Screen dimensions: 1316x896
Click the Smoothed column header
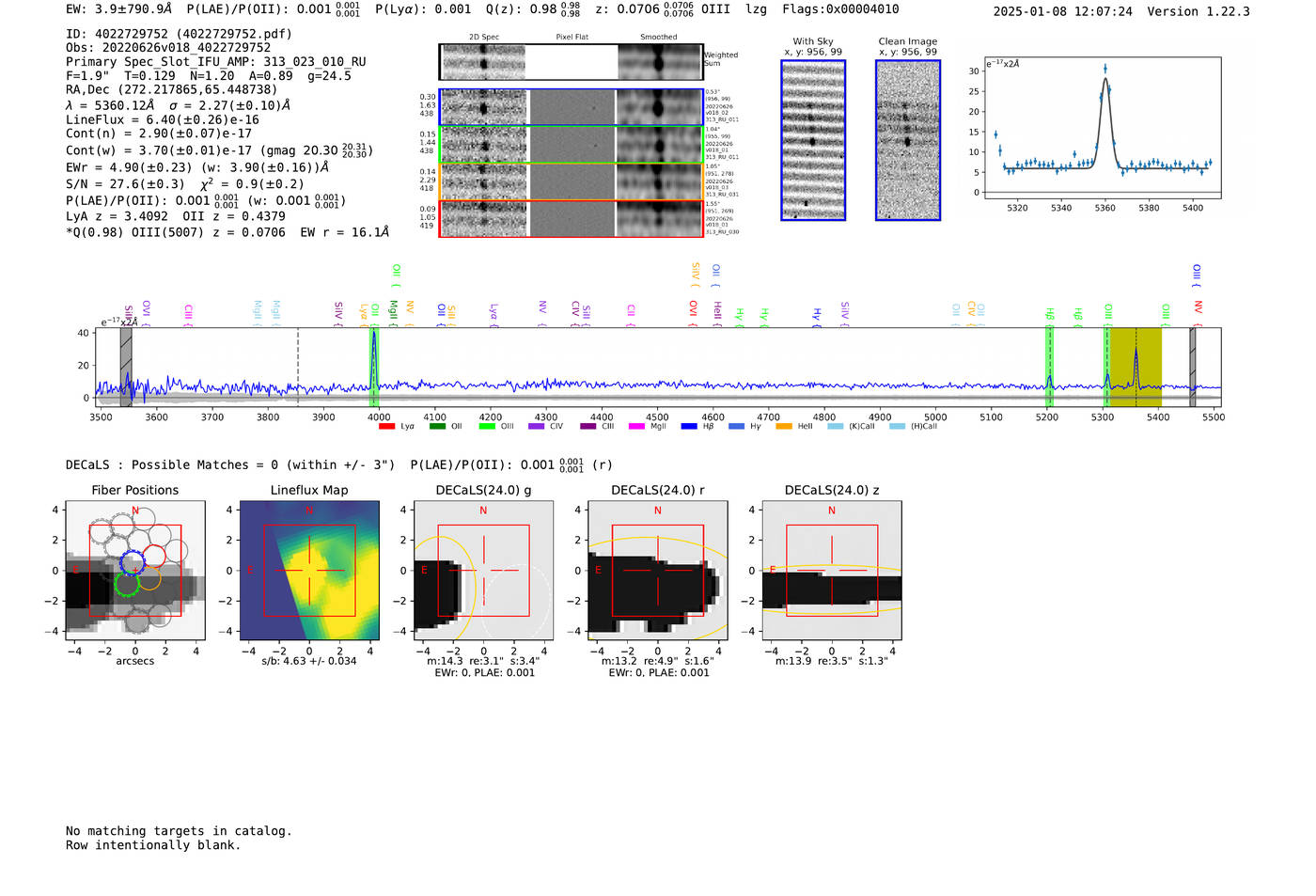(659, 38)
